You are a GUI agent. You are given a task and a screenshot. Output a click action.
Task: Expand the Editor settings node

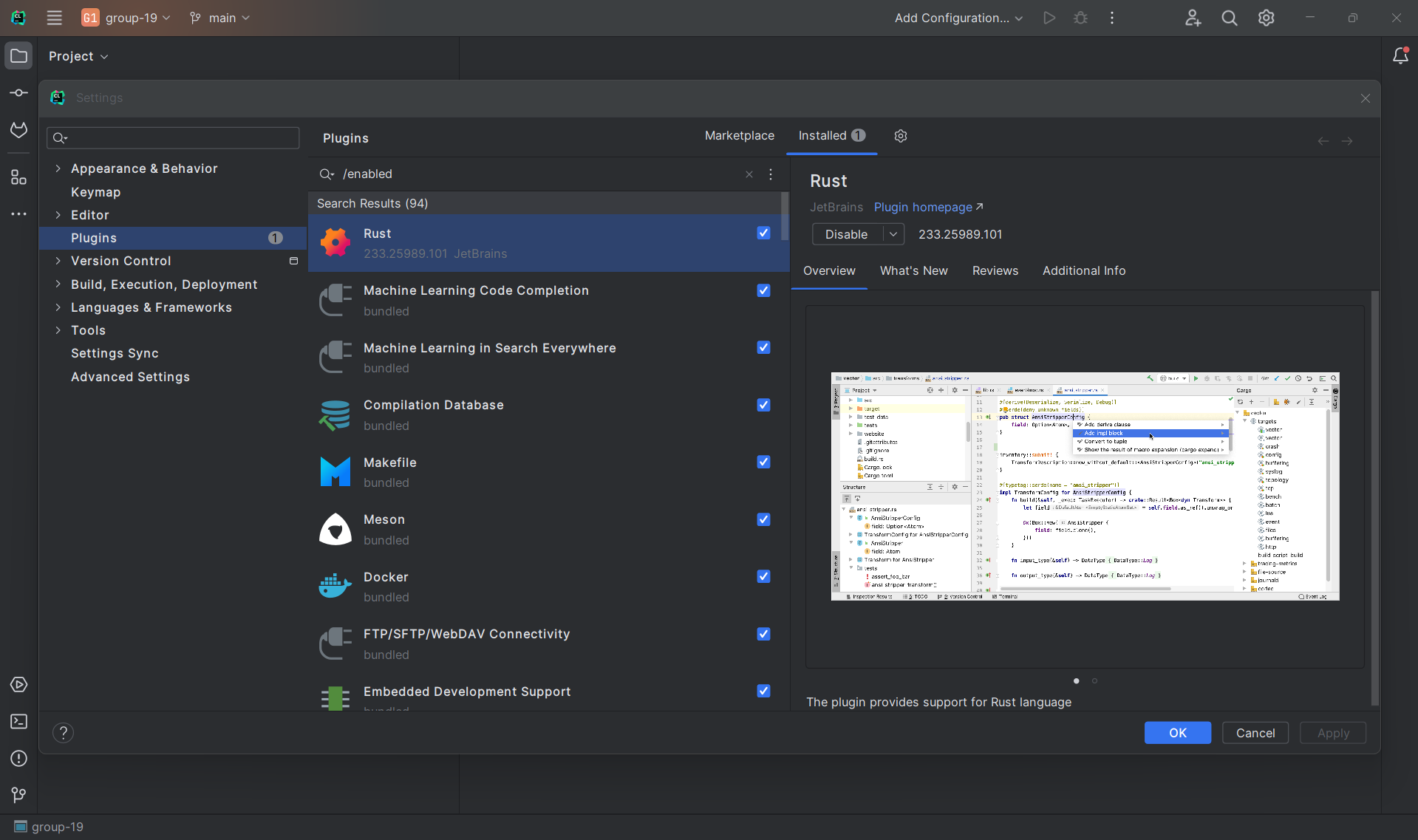tap(58, 215)
